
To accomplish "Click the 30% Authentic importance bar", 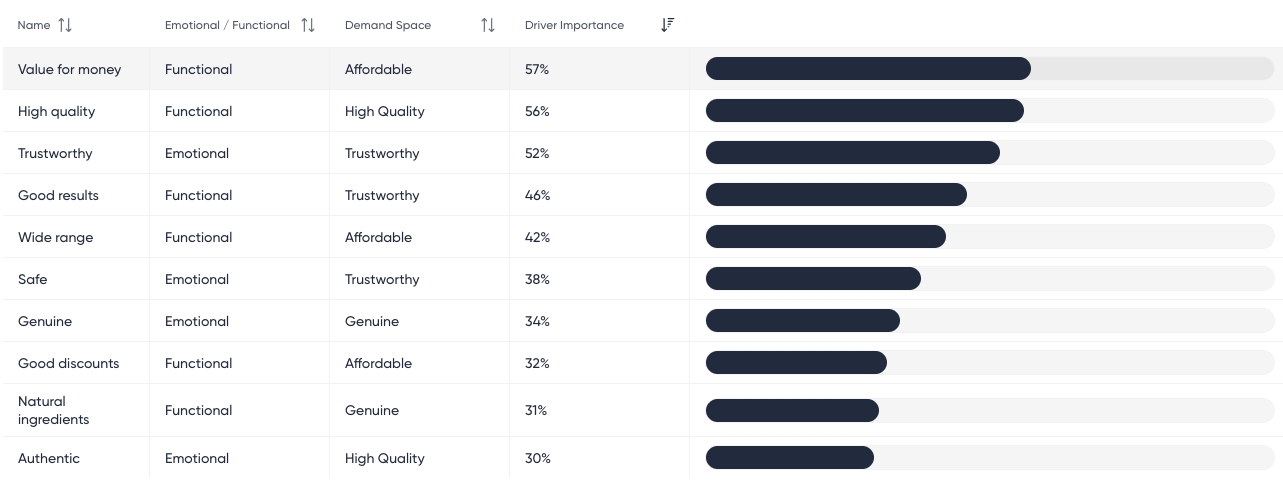I will pos(790,458).
